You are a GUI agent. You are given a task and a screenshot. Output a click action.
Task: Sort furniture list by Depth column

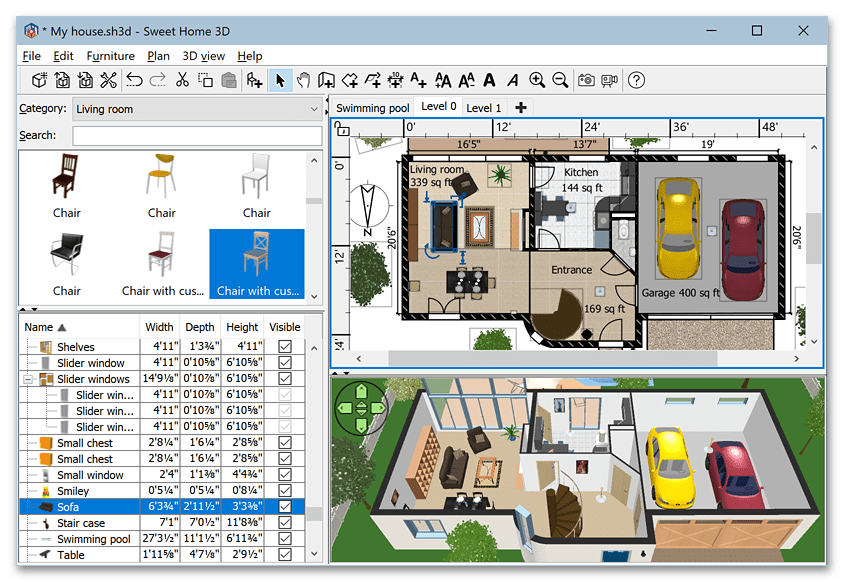200,327
